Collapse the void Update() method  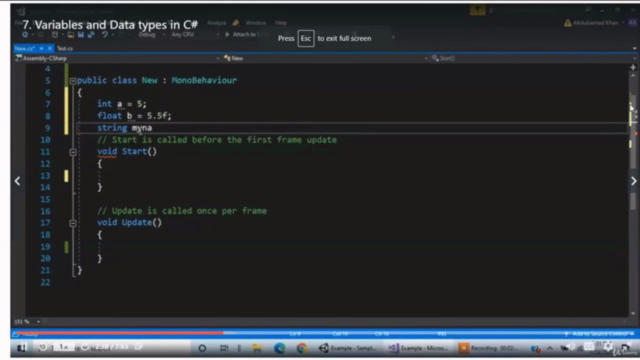pyautogui.click(x=73, y=223)
